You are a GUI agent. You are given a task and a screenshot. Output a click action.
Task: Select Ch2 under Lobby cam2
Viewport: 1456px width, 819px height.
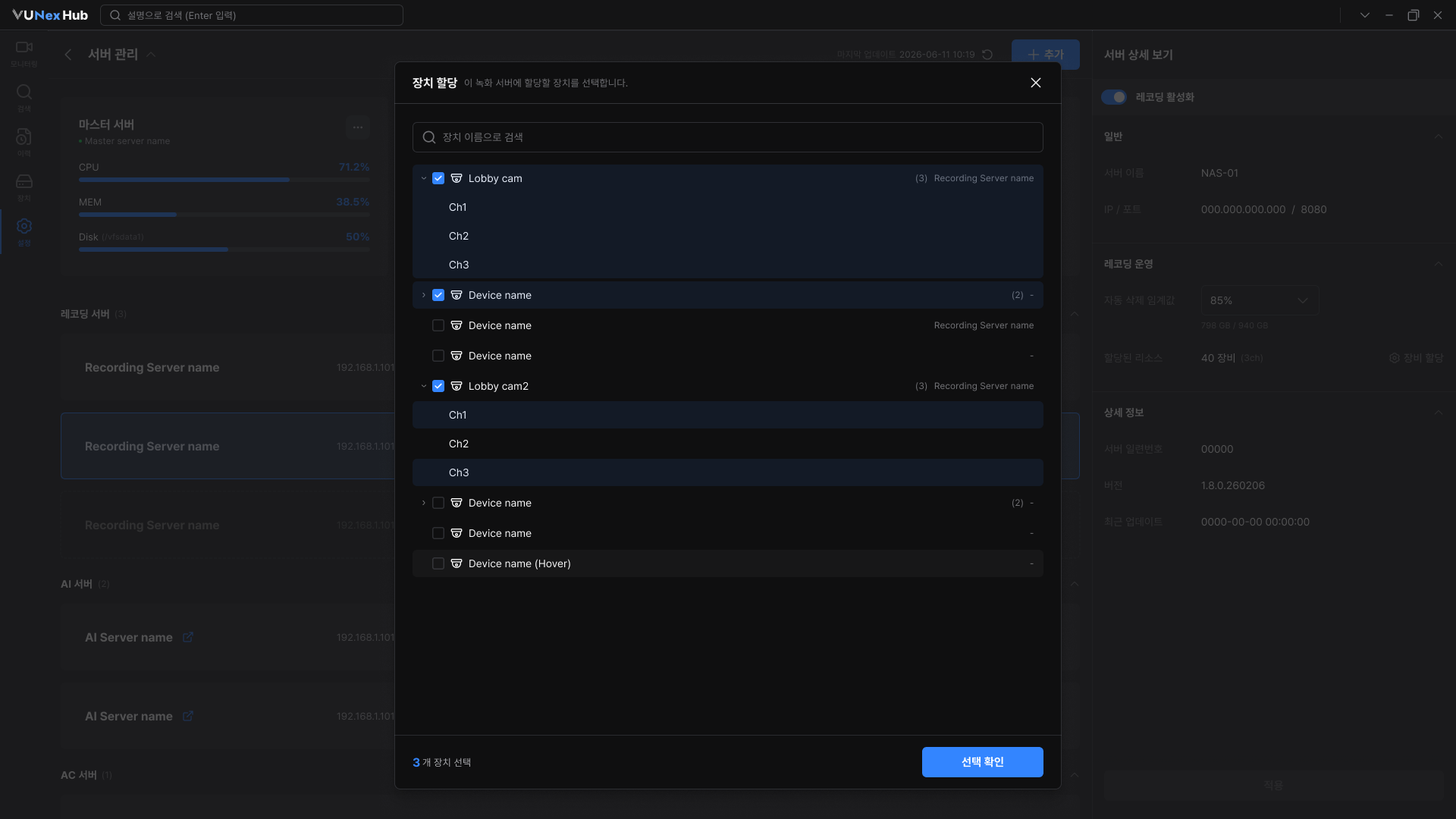click(728, 444)
